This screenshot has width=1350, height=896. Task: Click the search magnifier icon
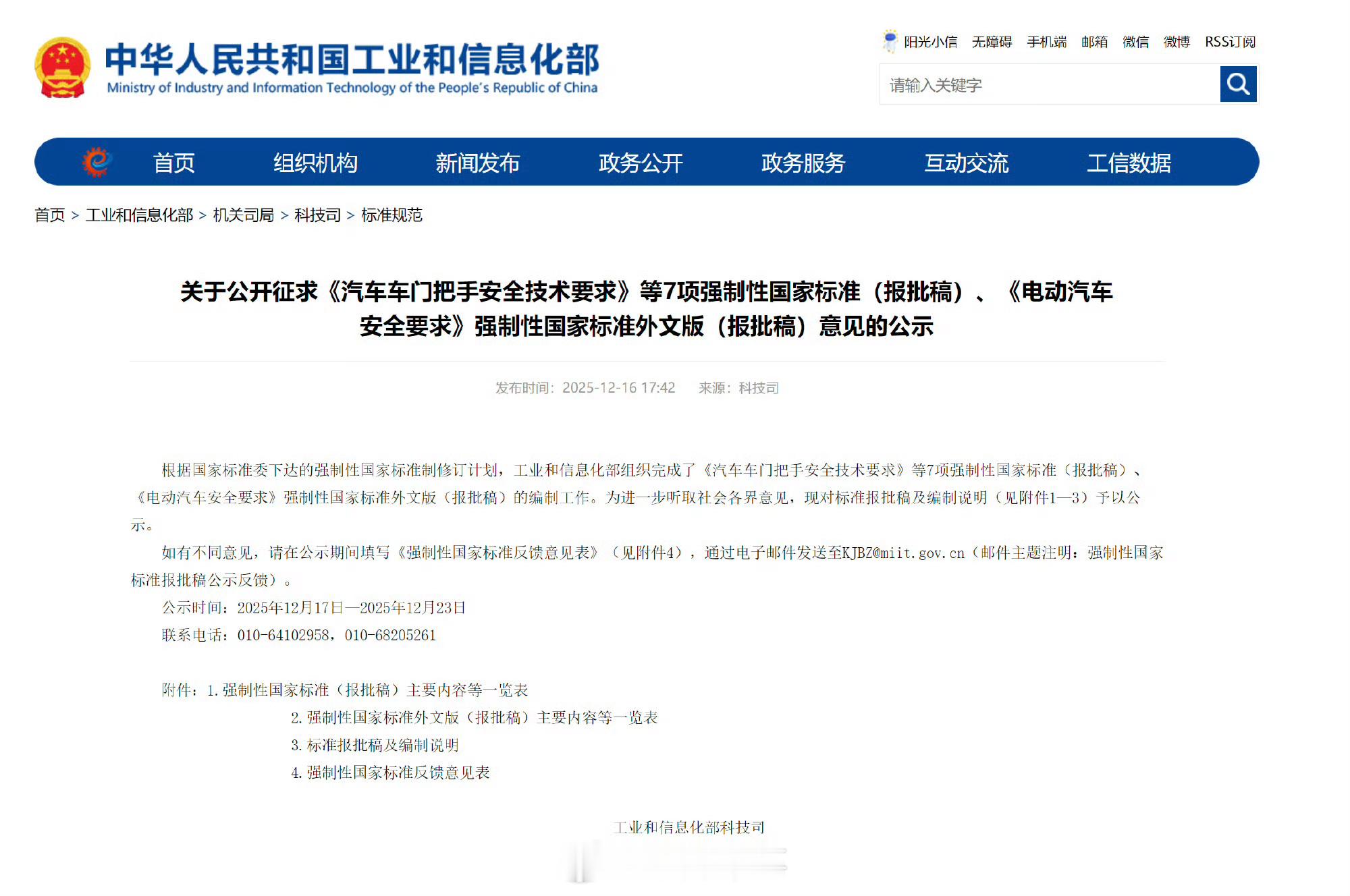(x=1237, y=84)
